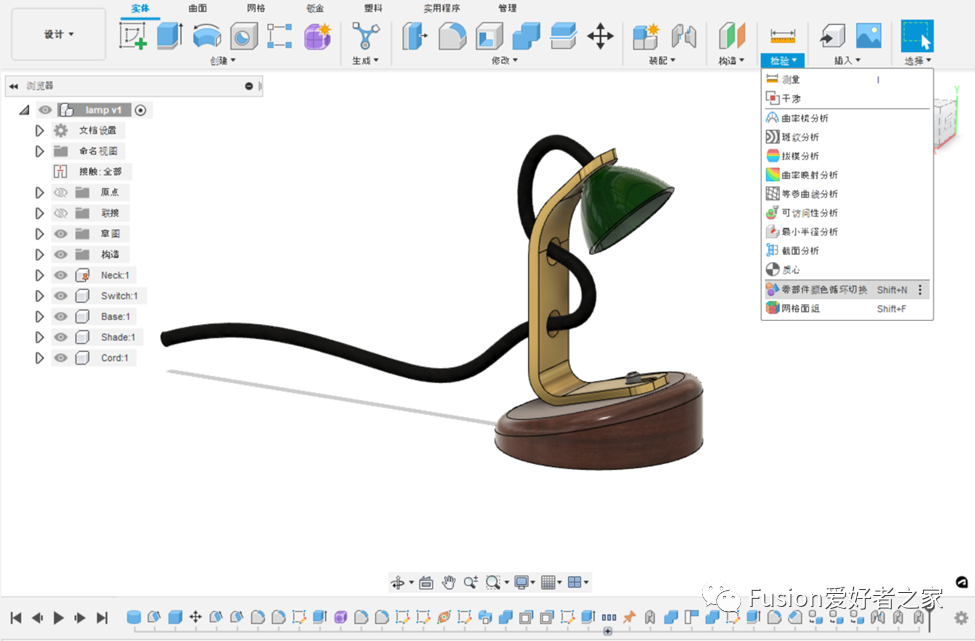This screenshot has width=975, height=641.
Task: Select the Move/Copy arrows tool
Action: tap(600, 37)
